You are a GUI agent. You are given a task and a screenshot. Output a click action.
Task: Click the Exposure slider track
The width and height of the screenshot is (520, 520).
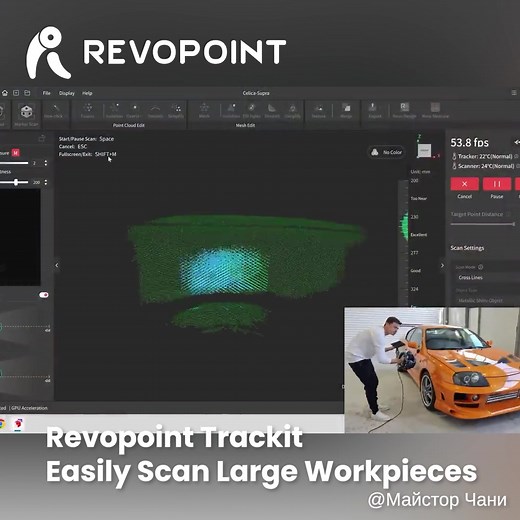14,163
